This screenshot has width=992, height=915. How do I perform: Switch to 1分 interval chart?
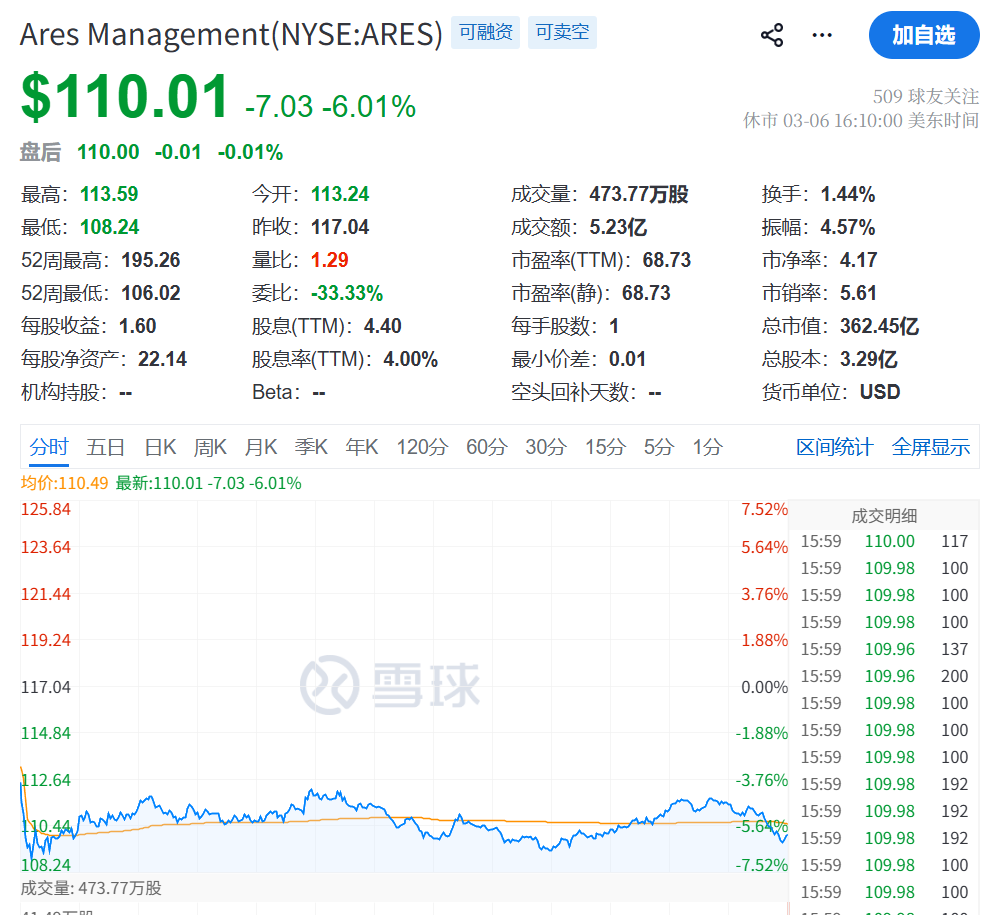click(707, 447)
